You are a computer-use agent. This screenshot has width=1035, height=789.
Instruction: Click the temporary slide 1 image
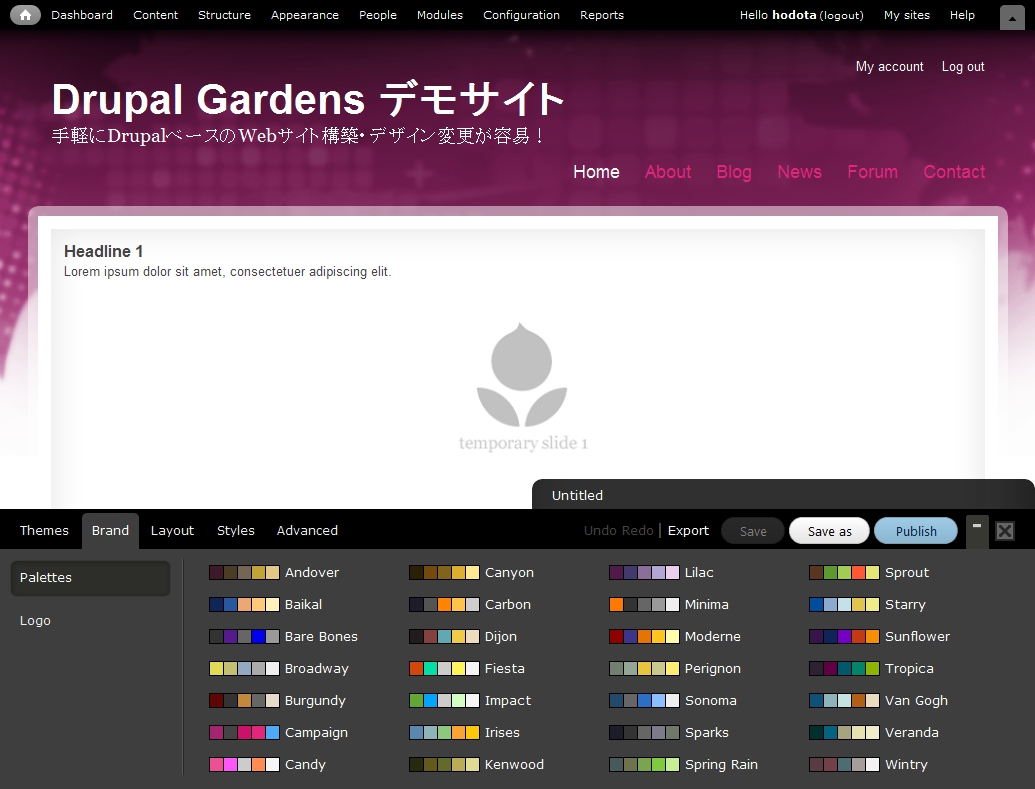(522, 386)
